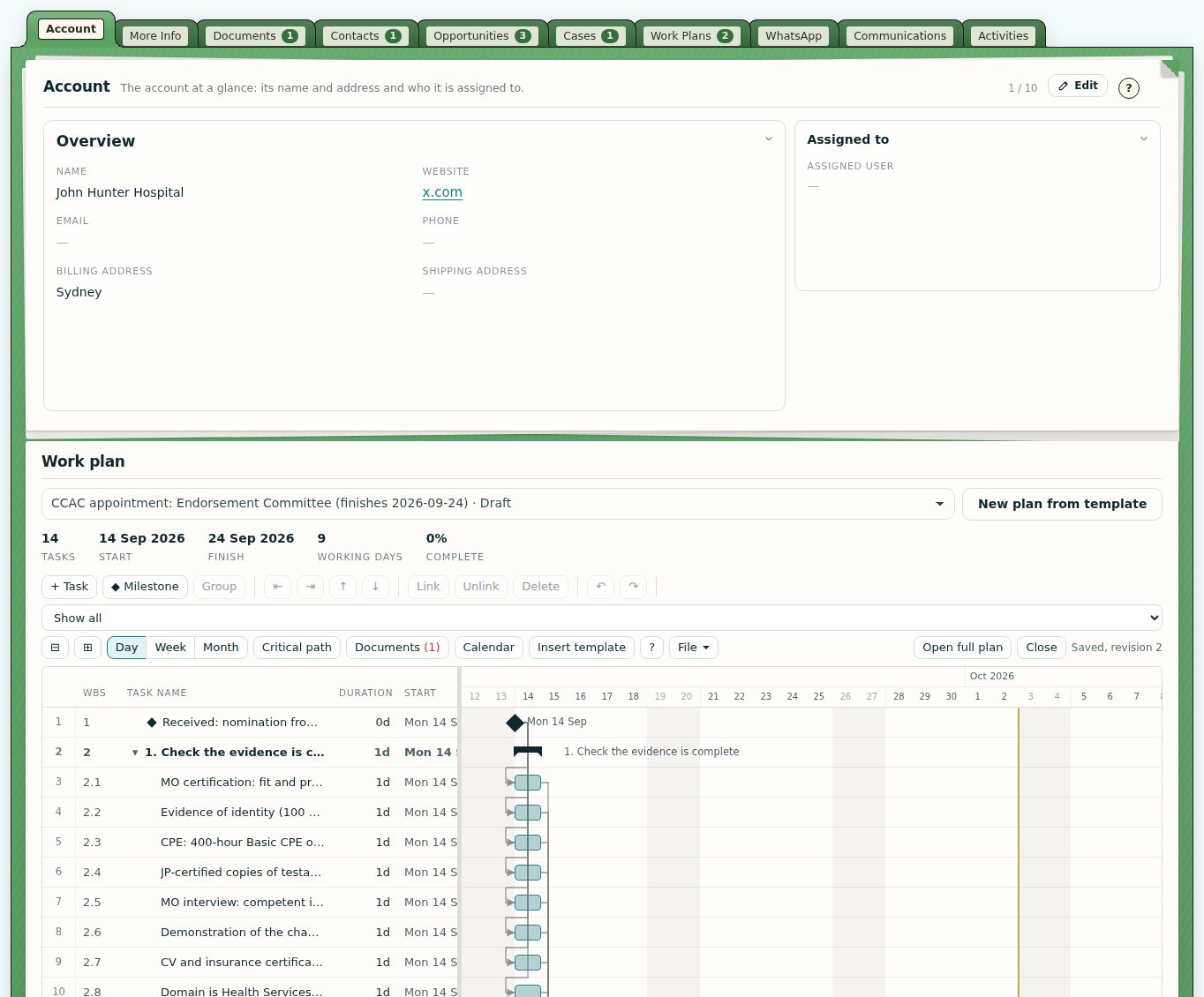
Task: Open the Activities tab
Action: (1003, 36)
